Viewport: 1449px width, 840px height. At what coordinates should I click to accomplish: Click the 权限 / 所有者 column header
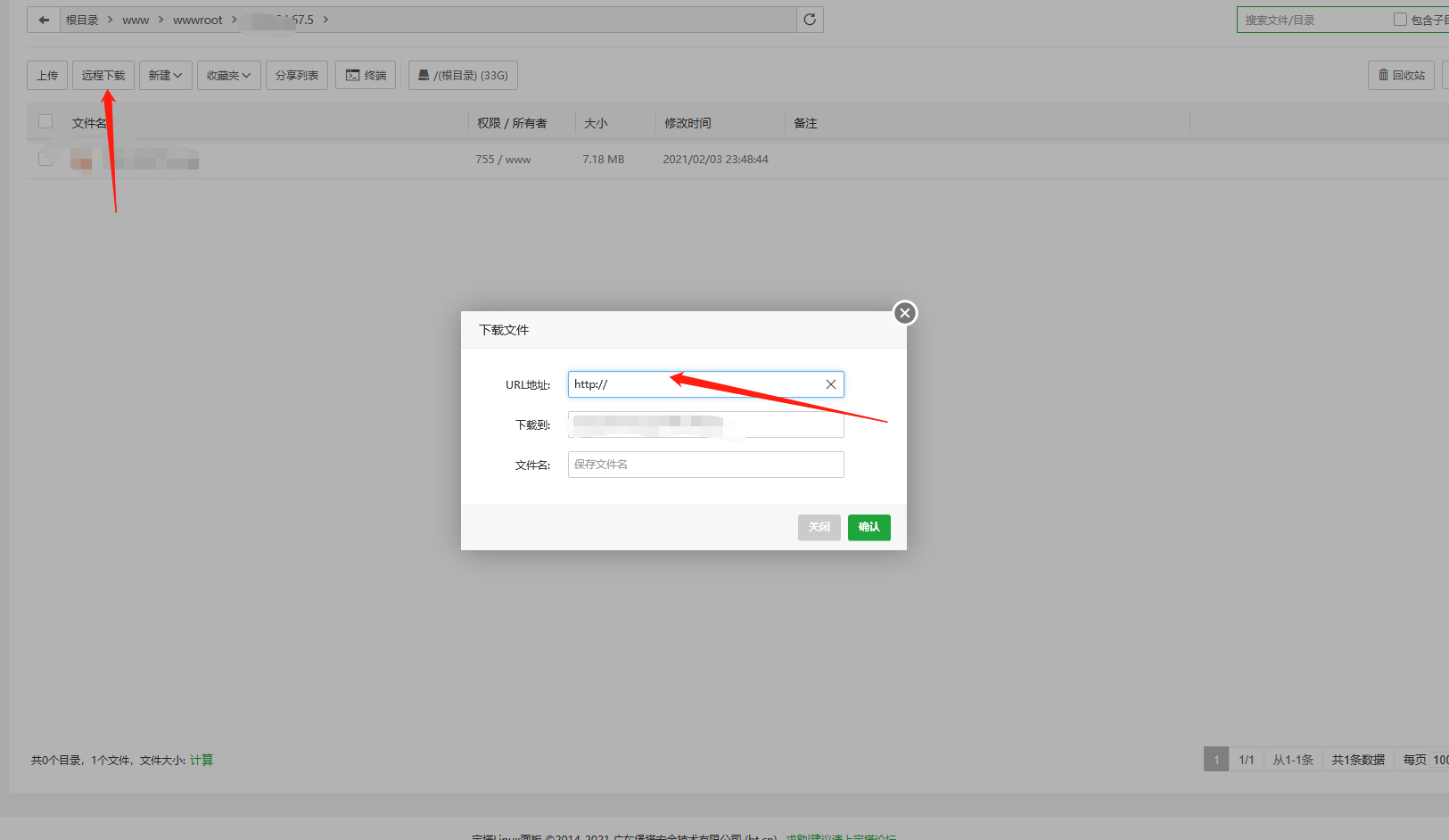512,123
